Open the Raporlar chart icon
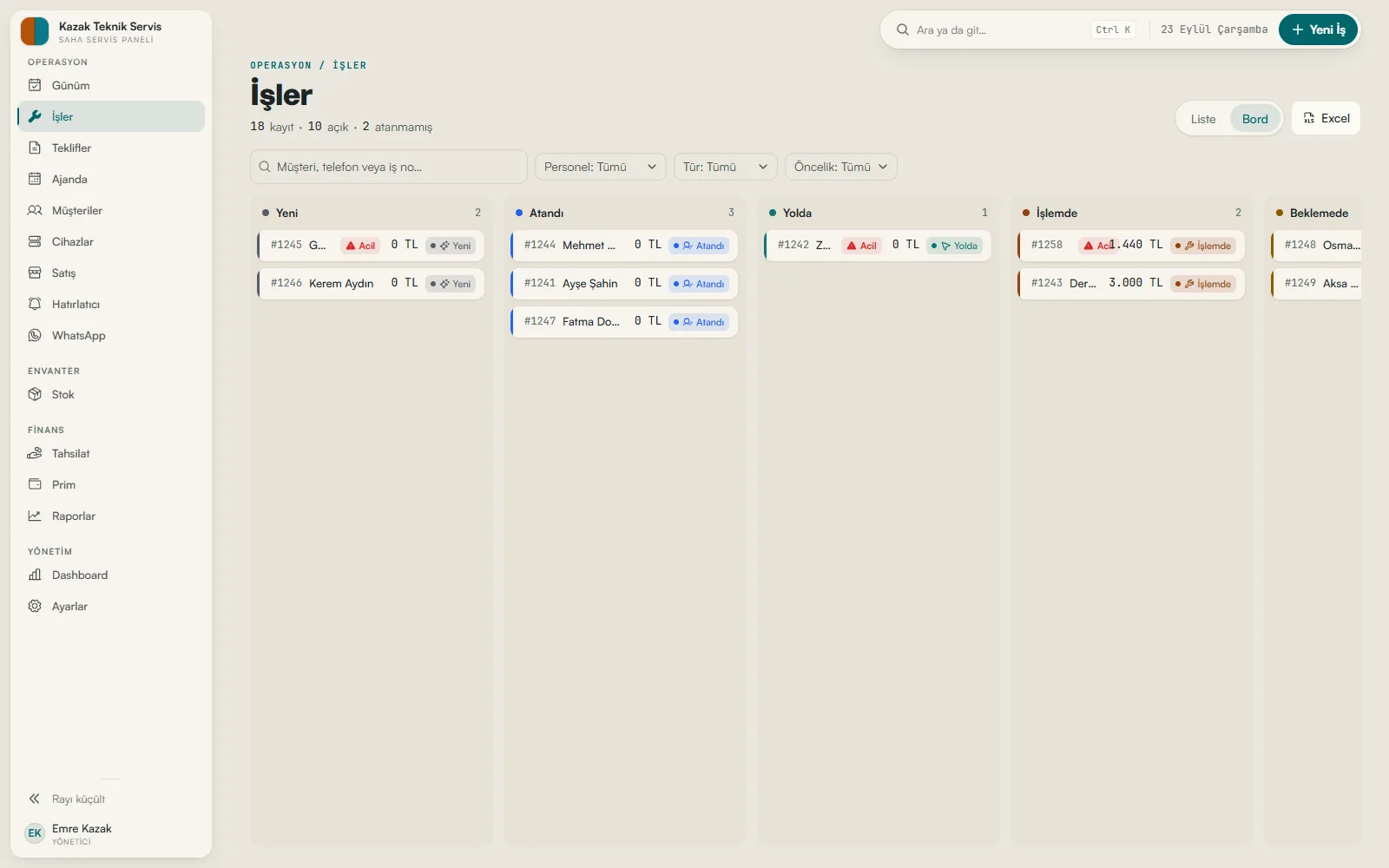1389x868 pixels. coord(35,516)
